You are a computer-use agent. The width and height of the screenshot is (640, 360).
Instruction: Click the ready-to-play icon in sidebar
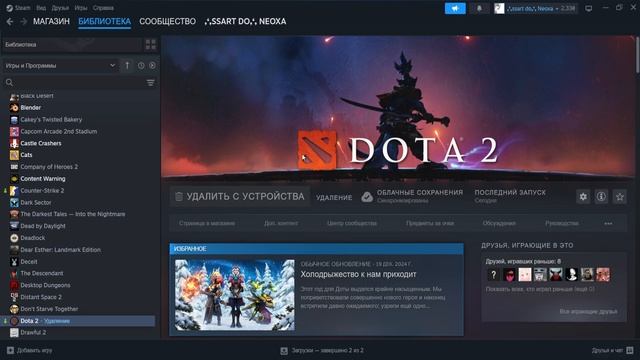(x=152, y=65)
